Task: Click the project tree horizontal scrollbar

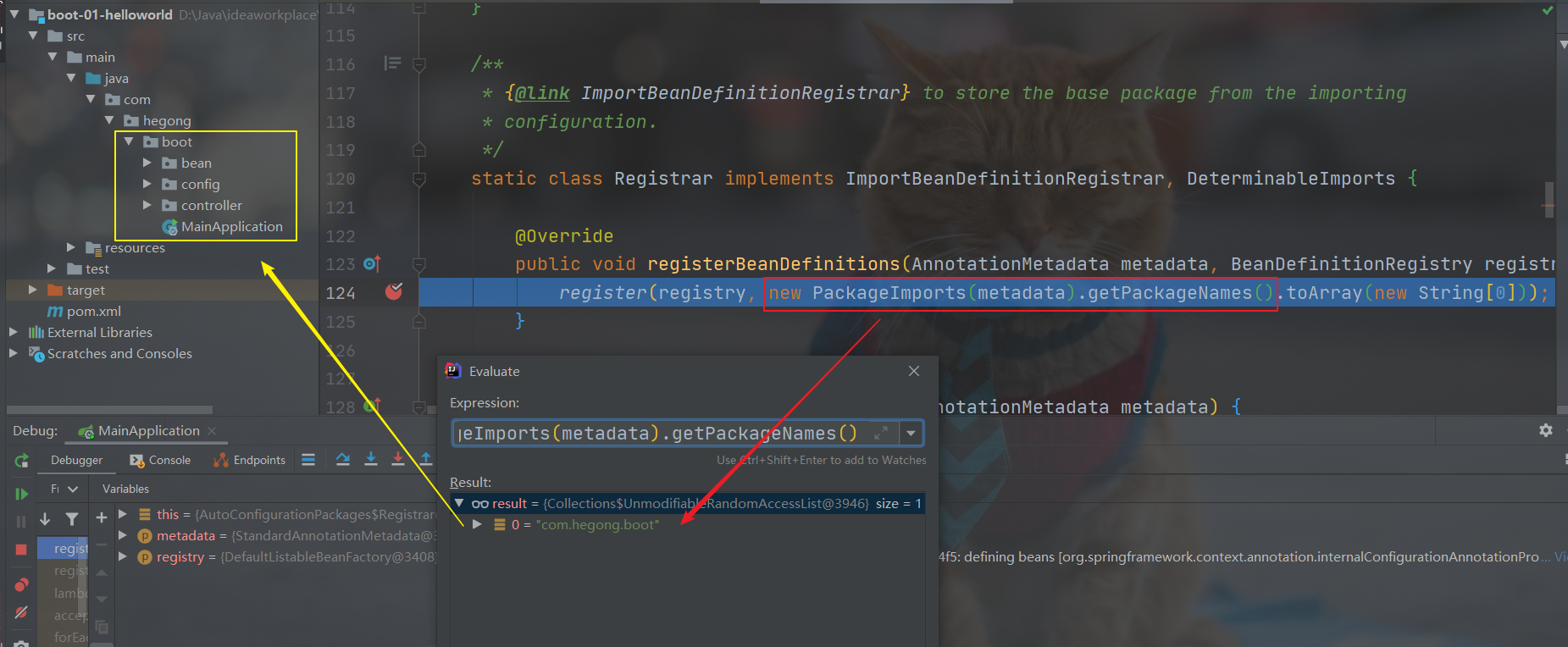Action: tap(110, 410)
